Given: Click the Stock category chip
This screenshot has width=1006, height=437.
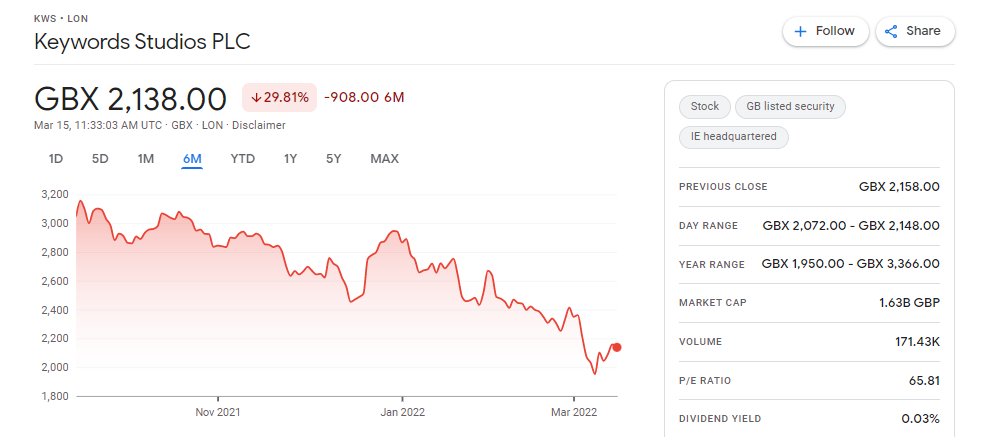Looking at the screenshot, I should [x=704, y=107].
